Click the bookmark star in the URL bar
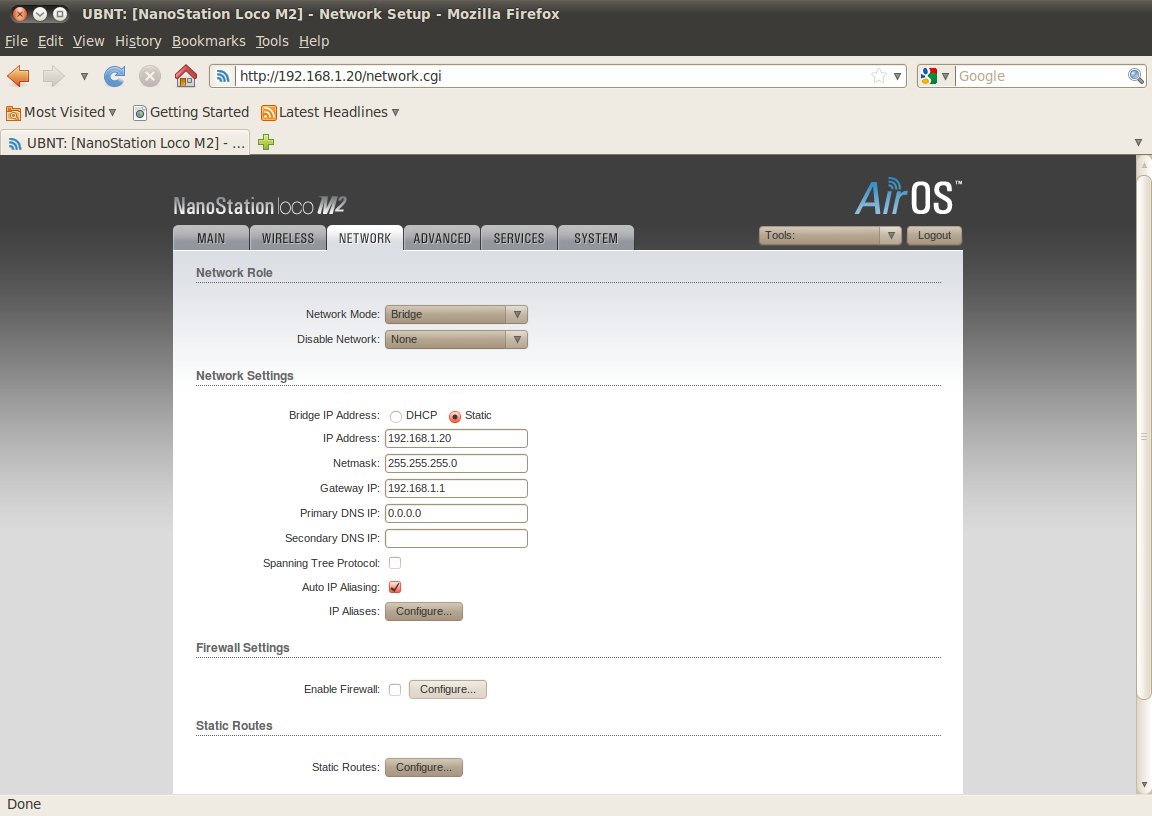The height and width of the screenshot is (816, 1152). click(x=878, y=76)
